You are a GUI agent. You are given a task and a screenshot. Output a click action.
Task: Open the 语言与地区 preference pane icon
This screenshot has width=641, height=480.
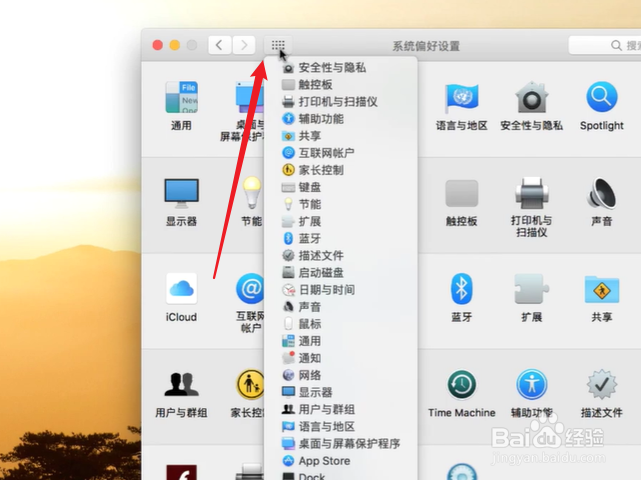pyautogui.click(x=462, y=97)
